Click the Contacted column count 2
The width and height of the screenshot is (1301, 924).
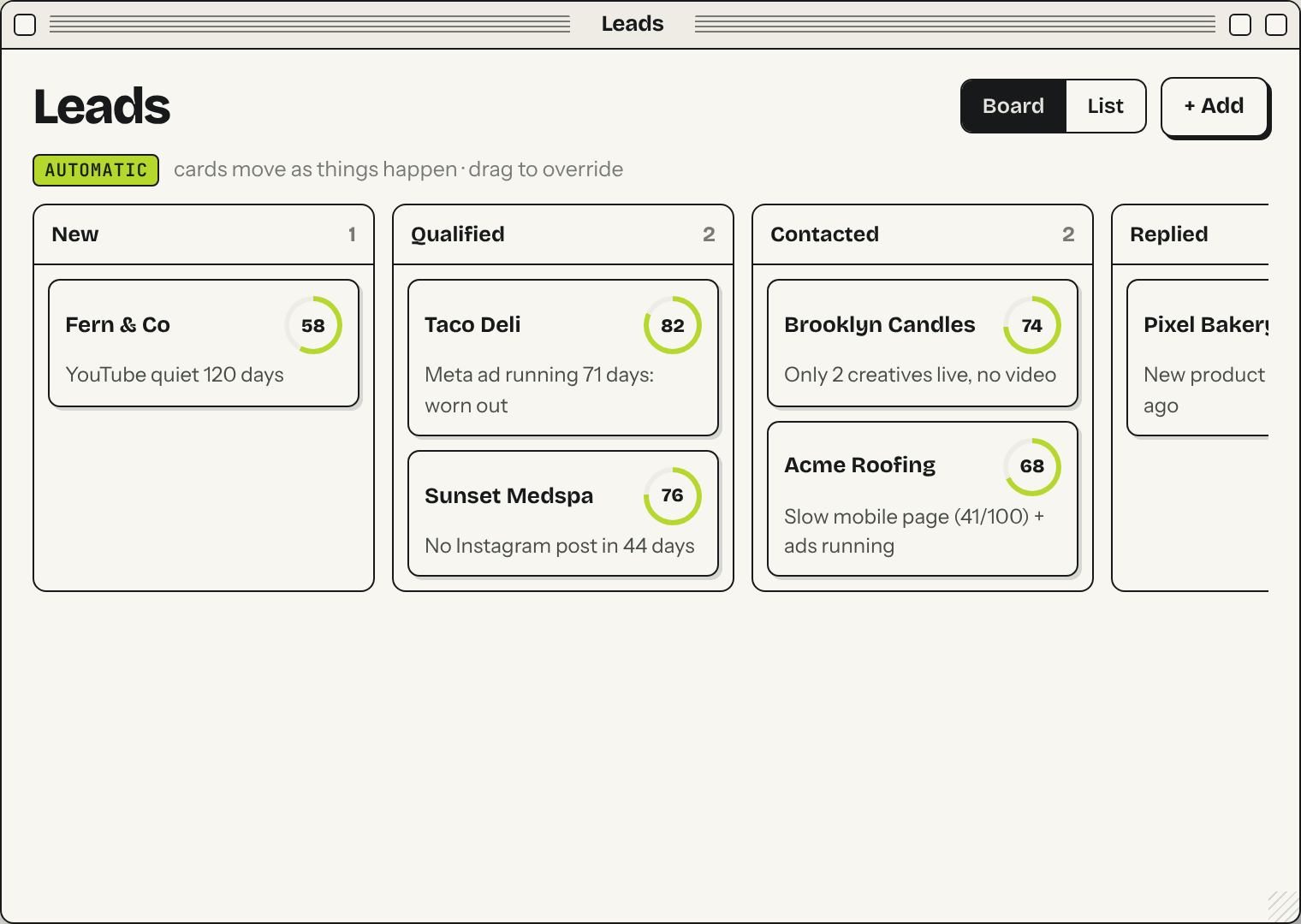pyautogui.click(x=1068, y=234)
